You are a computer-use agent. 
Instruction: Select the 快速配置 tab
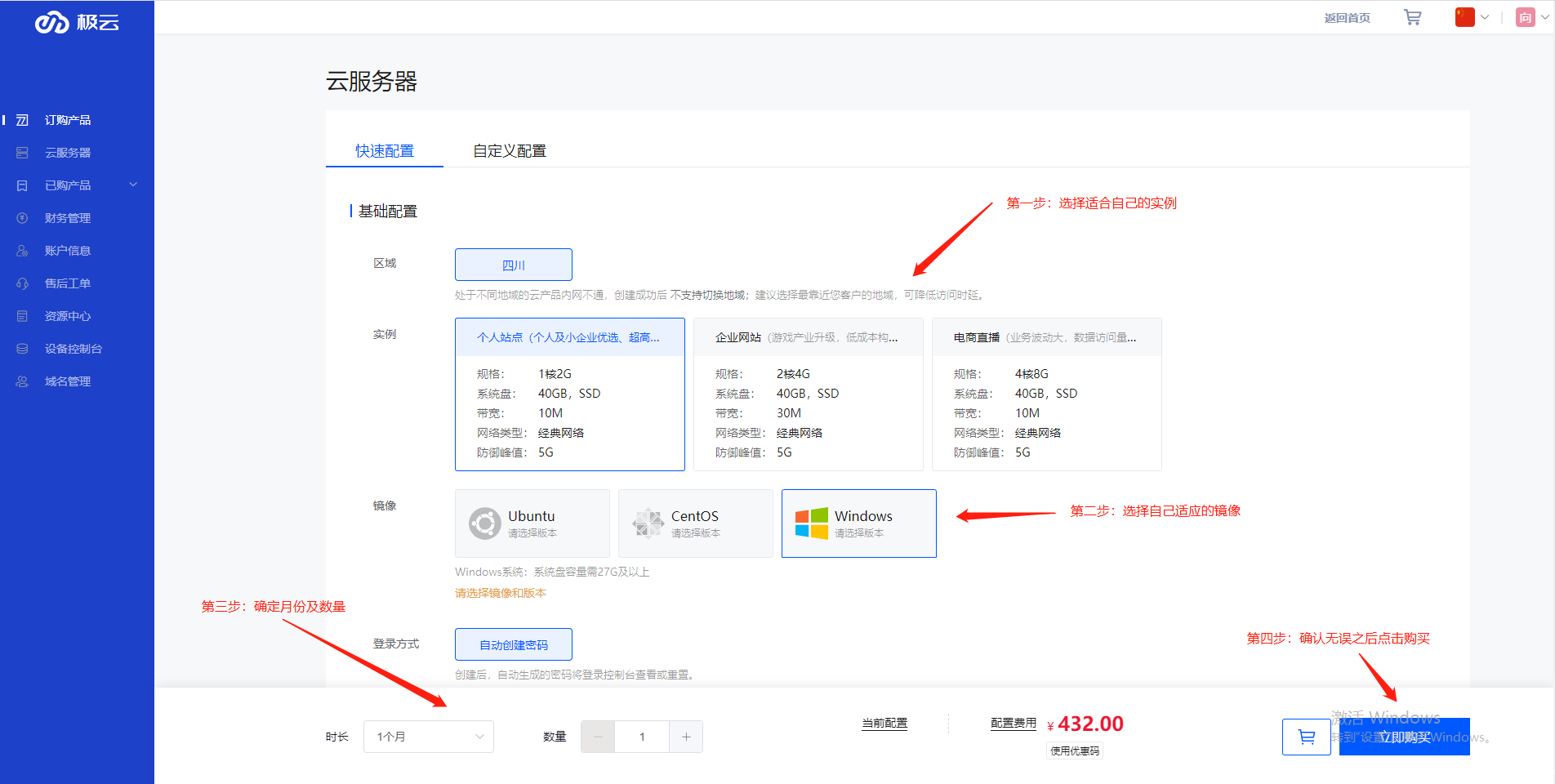[385, 151]
